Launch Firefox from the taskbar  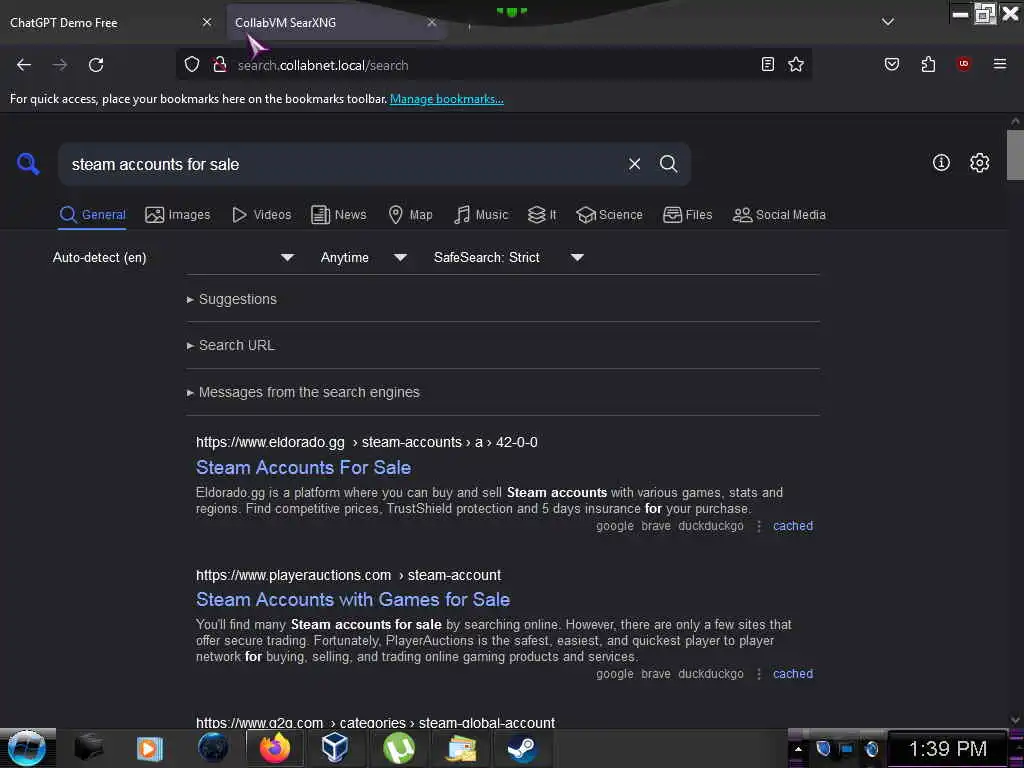[x=275, y=748]
